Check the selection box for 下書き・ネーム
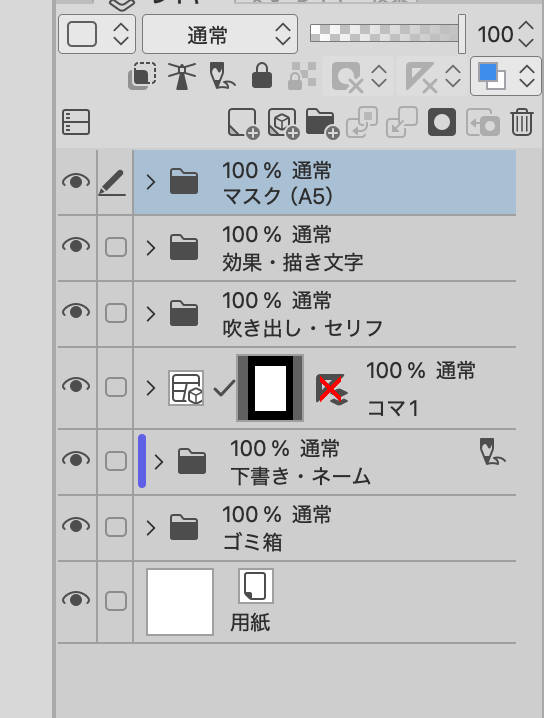Screen dimensions: 544x718 tap(116, 461)
